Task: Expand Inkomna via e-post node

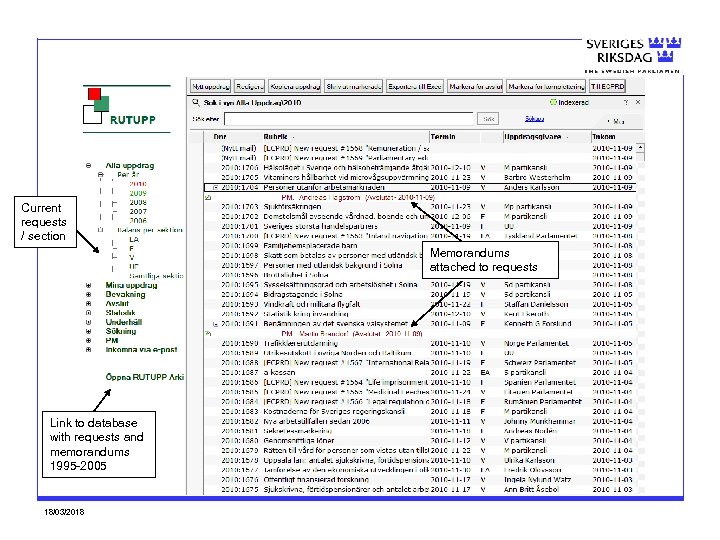Action: (89, 349)
